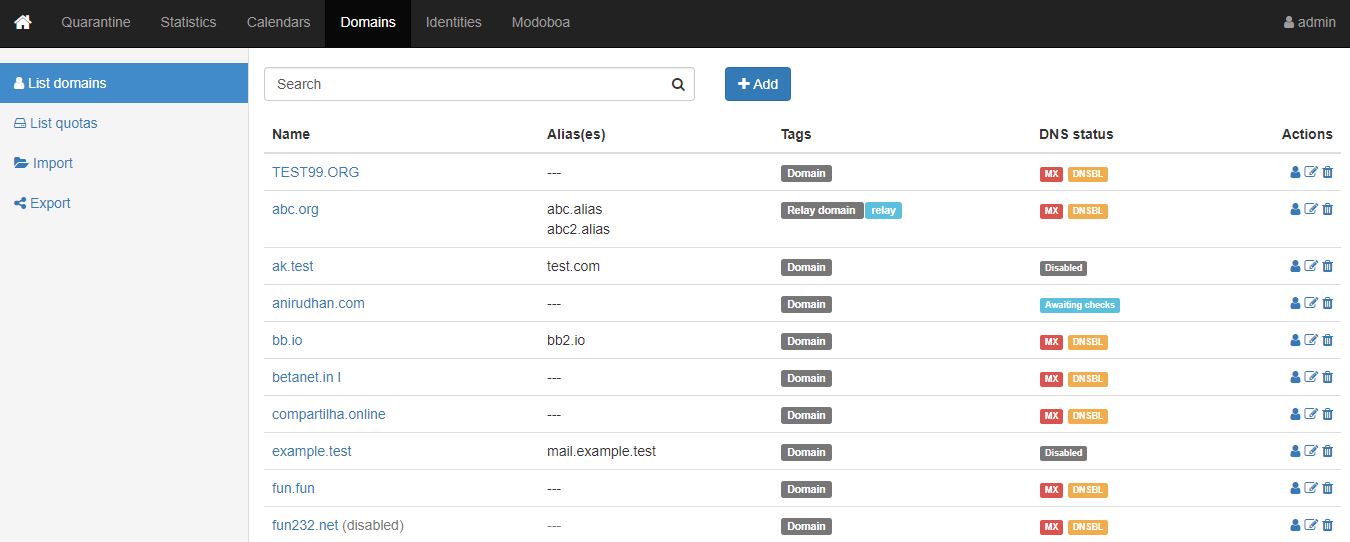1350x542 pixels.
Task: Edit fun232.net using the pencil icon
Action: (x=1311, y=526)
